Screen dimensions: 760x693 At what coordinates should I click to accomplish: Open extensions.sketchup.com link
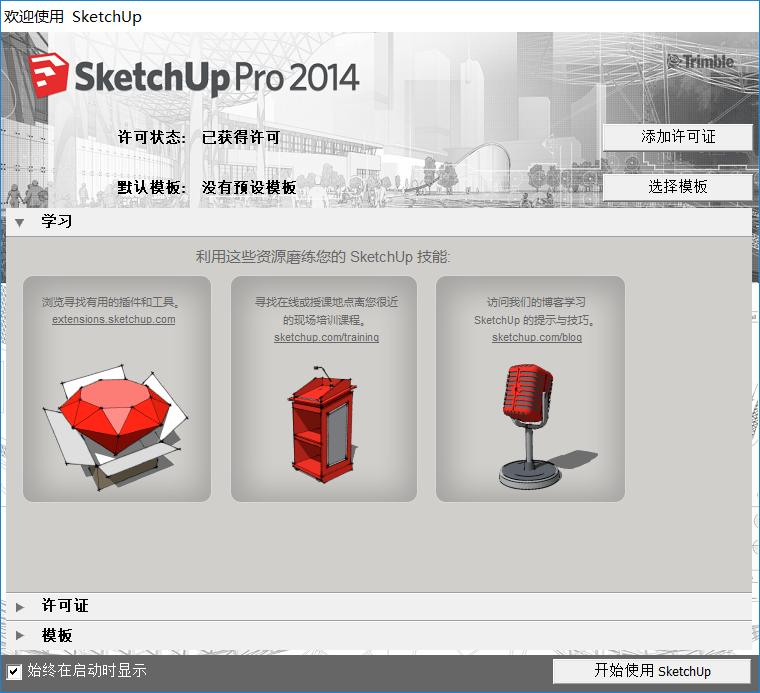114,319
